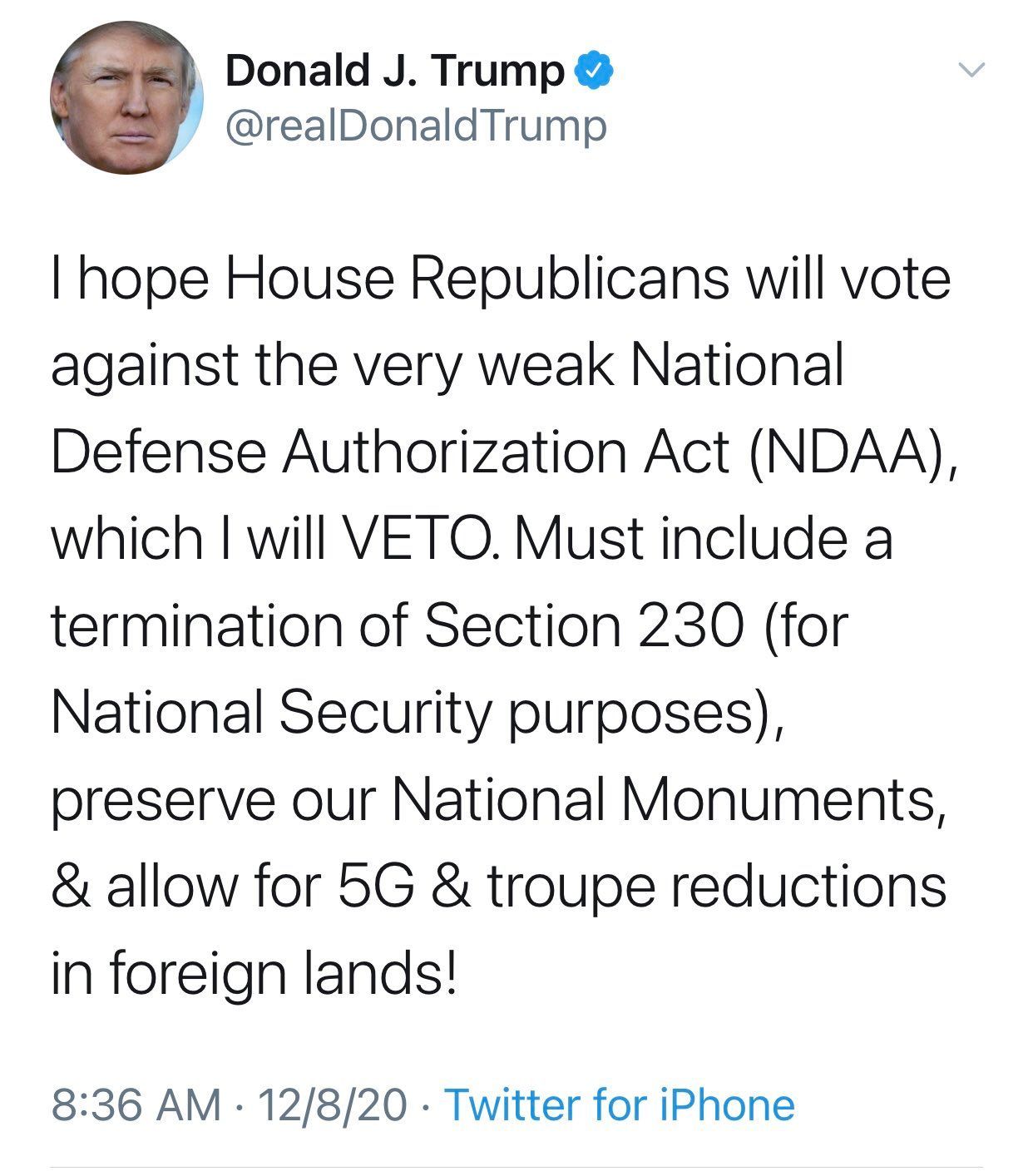Open the tweet options chevron menu
Image resolution: width=1033 pixels, height=1176 pixels.
pyautogui.click(x=972, y=70)
